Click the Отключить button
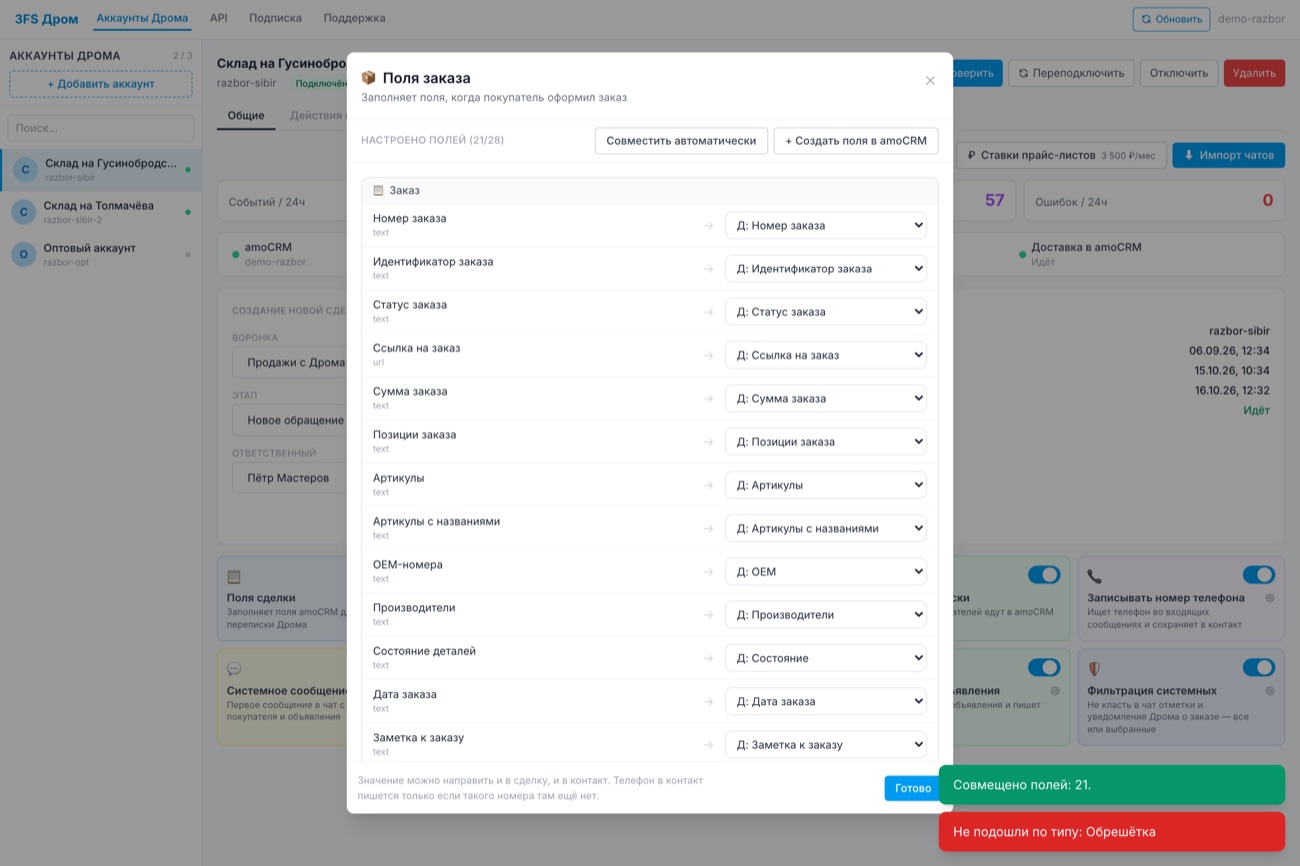 pyautogui.click(x=1179, y=73)
